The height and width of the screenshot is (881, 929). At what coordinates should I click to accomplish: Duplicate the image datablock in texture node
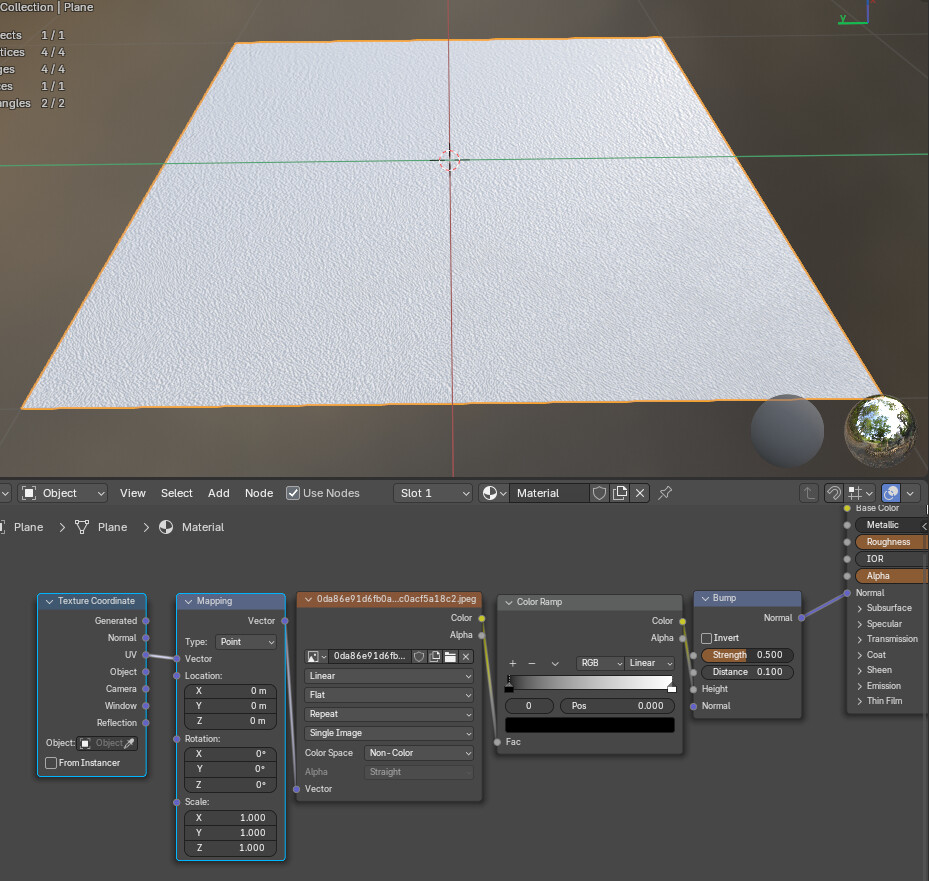click(x=434, y=656)
